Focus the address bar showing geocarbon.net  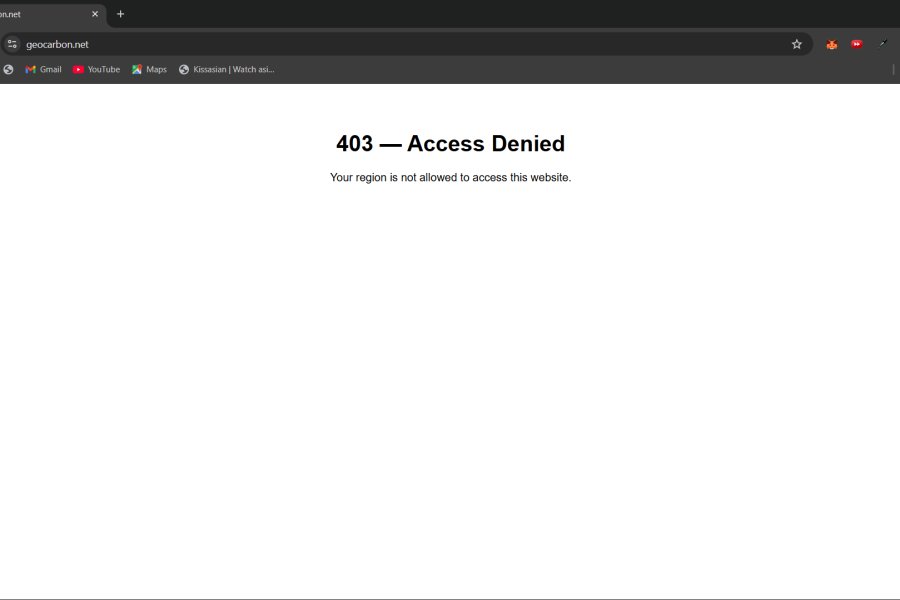point(400,44)
